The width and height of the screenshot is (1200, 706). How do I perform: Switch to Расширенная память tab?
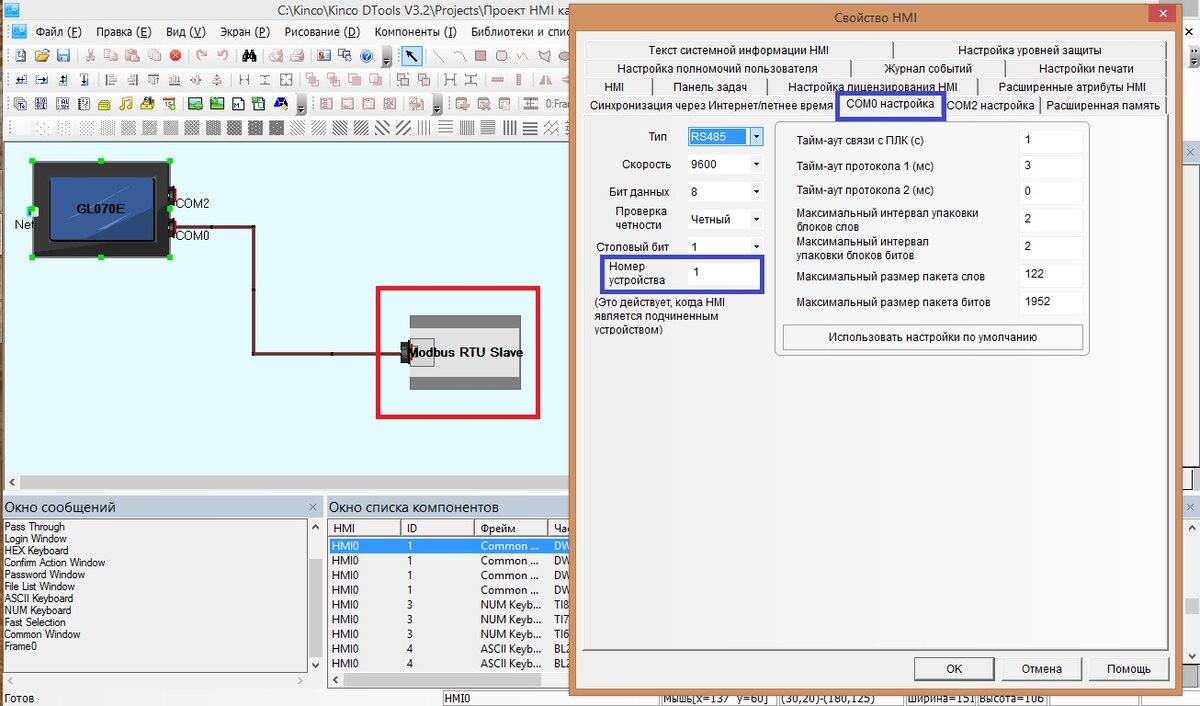[1103, 105]
